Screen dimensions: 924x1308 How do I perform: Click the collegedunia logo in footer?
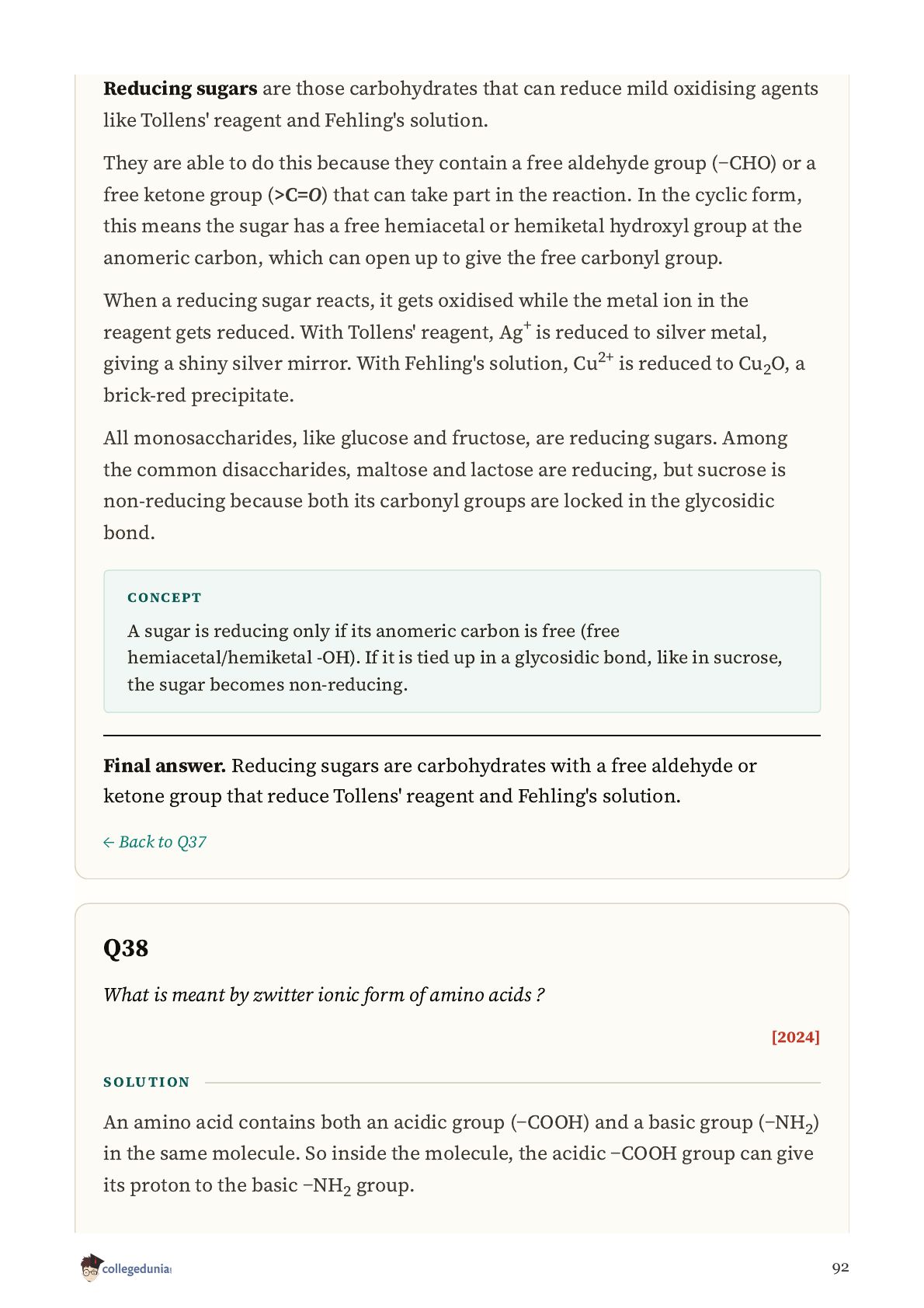[x=125, y=1268]
